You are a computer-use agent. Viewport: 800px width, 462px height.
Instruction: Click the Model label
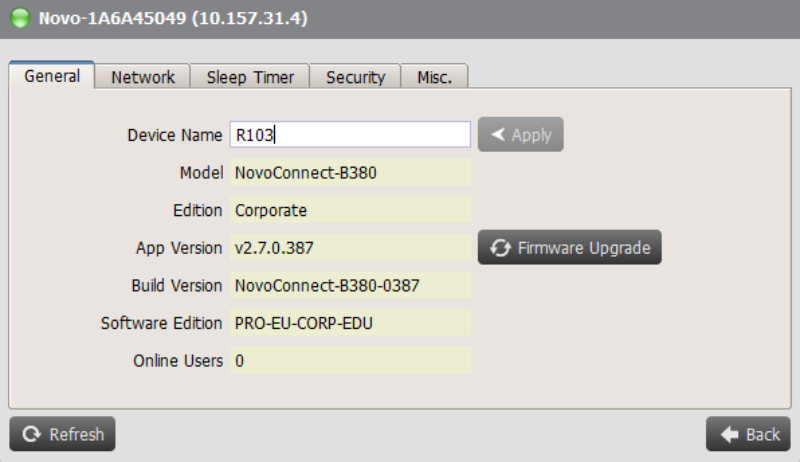[201, 173]
